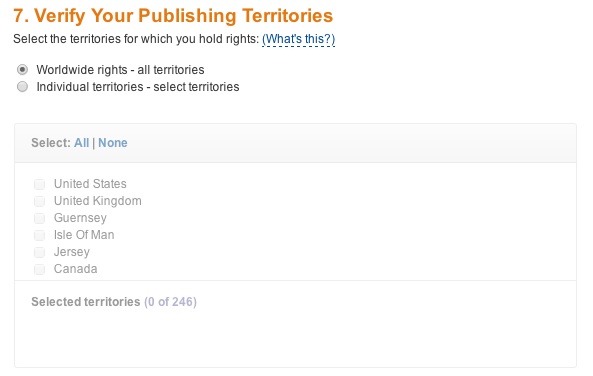Image resolution: width=593 pixels, height=376 pixels.
Task: Click the United States label text
Action: tap(90, 184)
